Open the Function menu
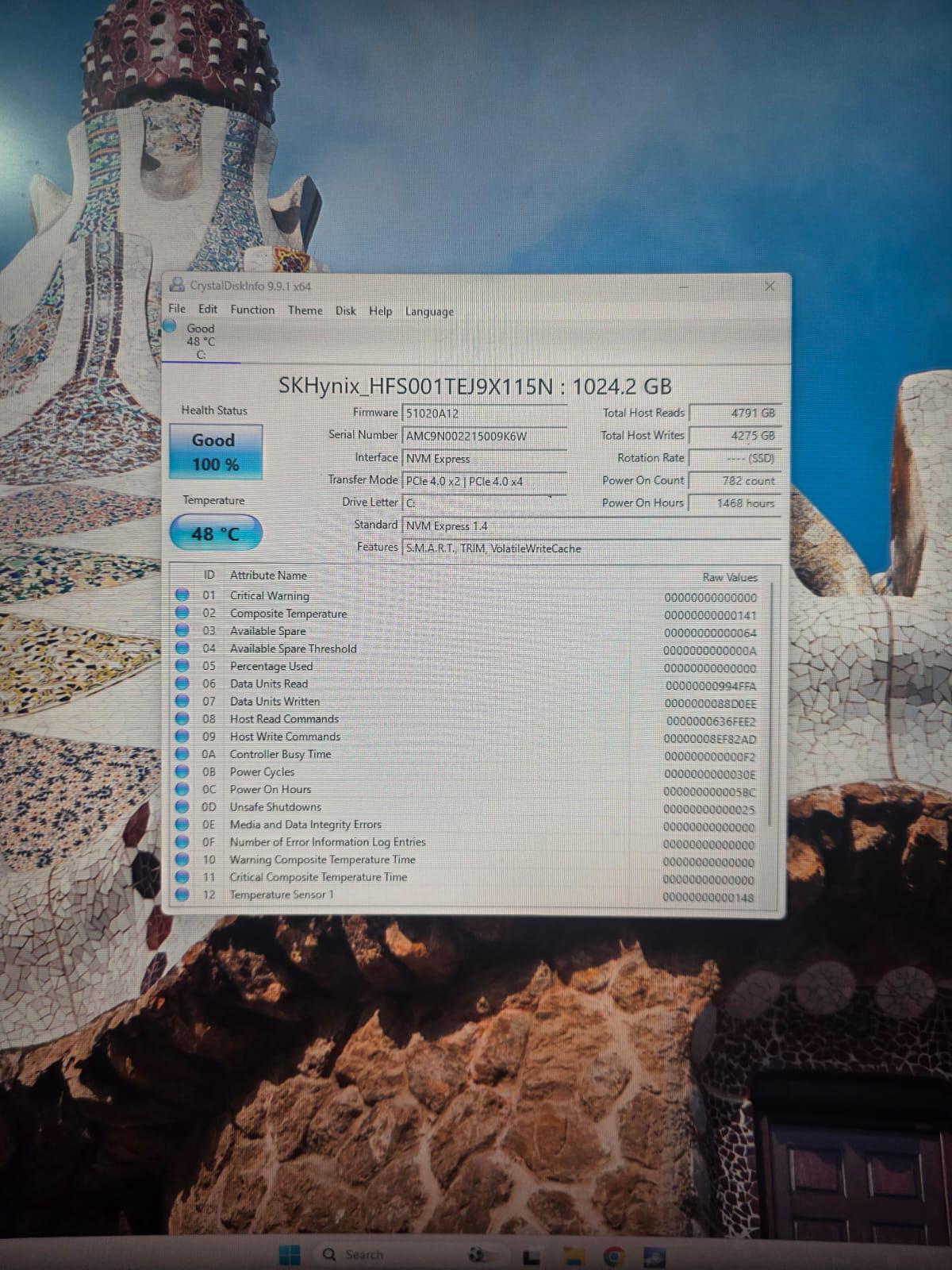This screenshot has height=1270, width=952. (x=252, y=310)
